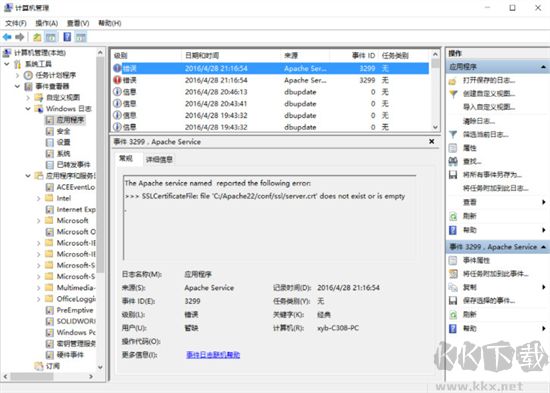Click the Back arrow in the toolbar
This screenshot has height=393, width=550.
(7, 37)
